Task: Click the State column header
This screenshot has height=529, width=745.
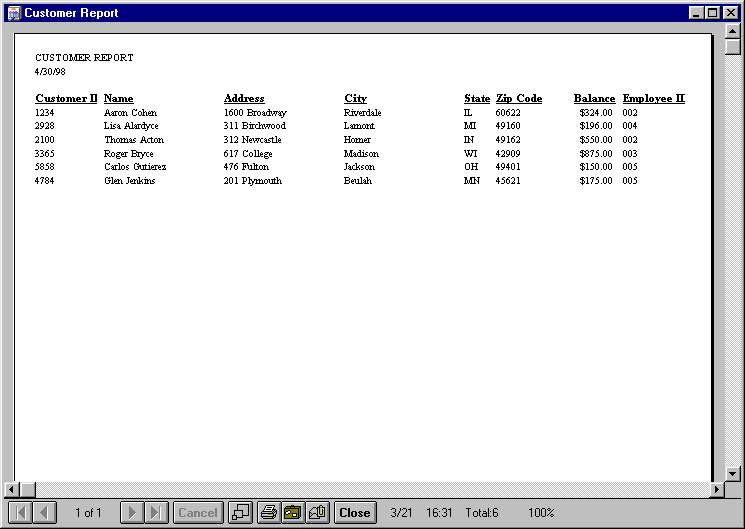Action: [477, 98]
